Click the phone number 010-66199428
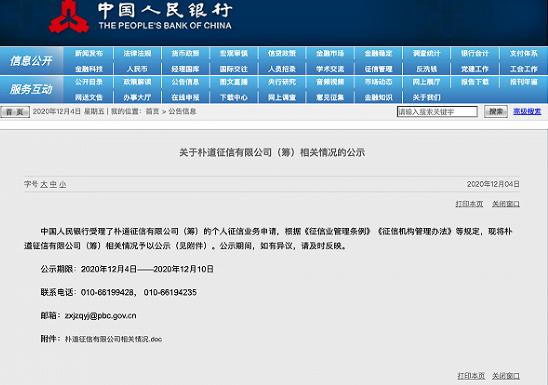Image resolution: width=548 pixels, height=385 pixels. 107,292
